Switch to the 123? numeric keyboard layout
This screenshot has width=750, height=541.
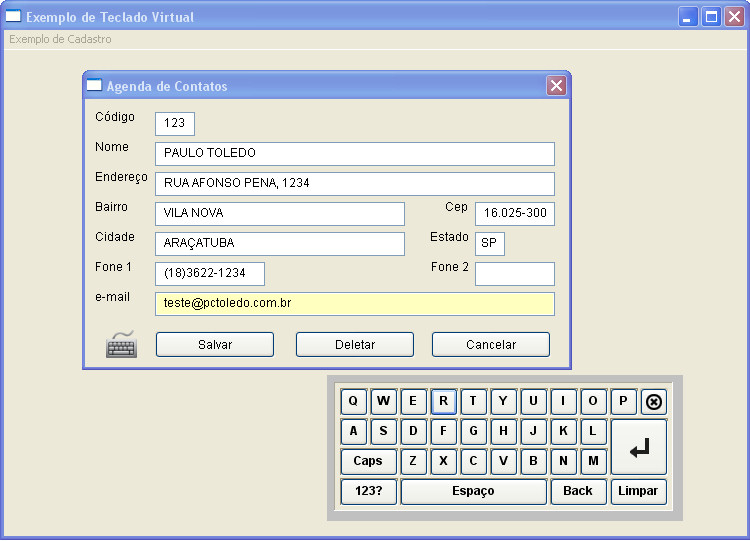tap(368, 491)
